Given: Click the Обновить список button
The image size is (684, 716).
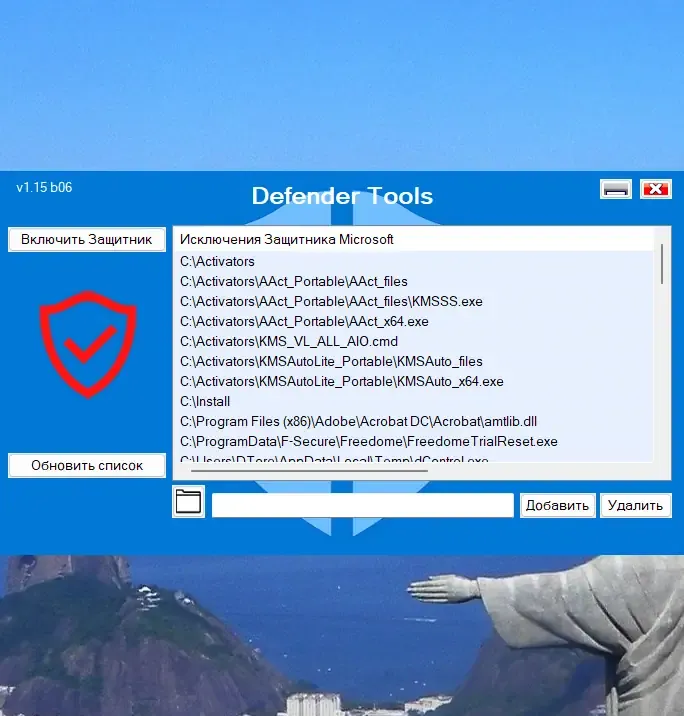Looking at the screenshot, I should point(87,465).
